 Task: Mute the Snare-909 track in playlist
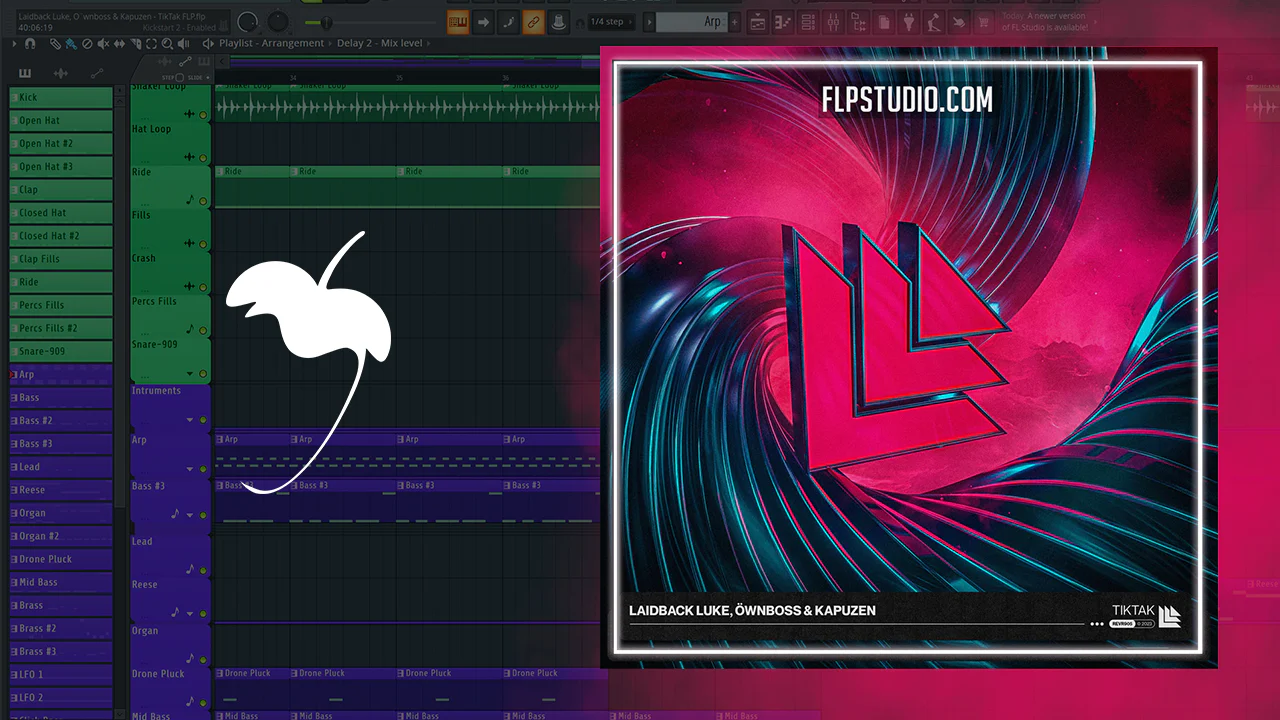tap(203, 372)
